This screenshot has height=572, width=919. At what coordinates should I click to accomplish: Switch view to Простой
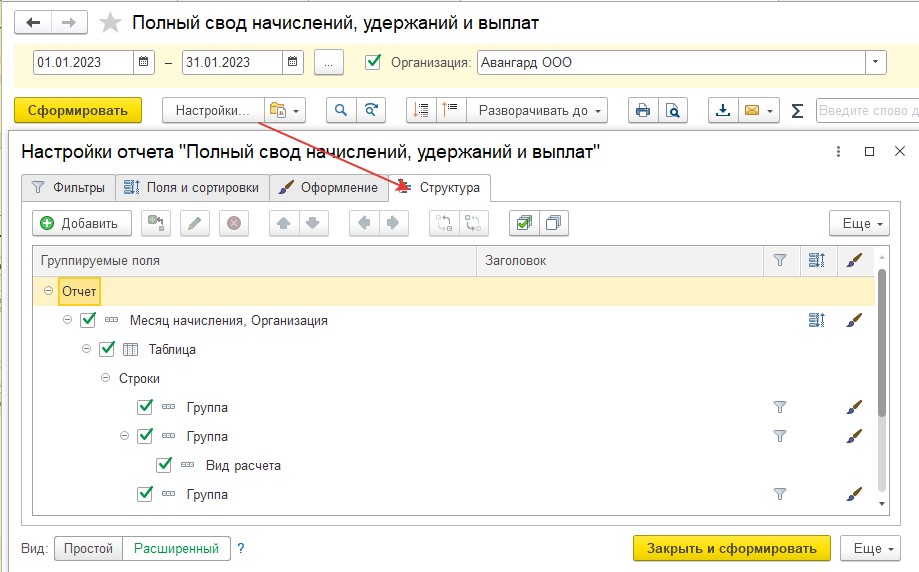pyautogui.click(x=88, y=549)
